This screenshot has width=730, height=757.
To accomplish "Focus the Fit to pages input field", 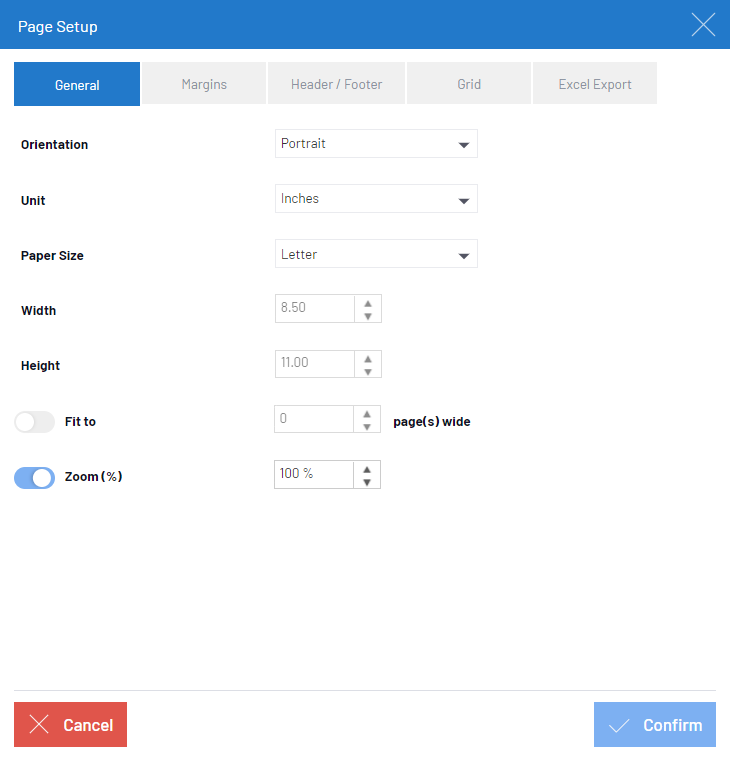I will [x=314, y=419].
